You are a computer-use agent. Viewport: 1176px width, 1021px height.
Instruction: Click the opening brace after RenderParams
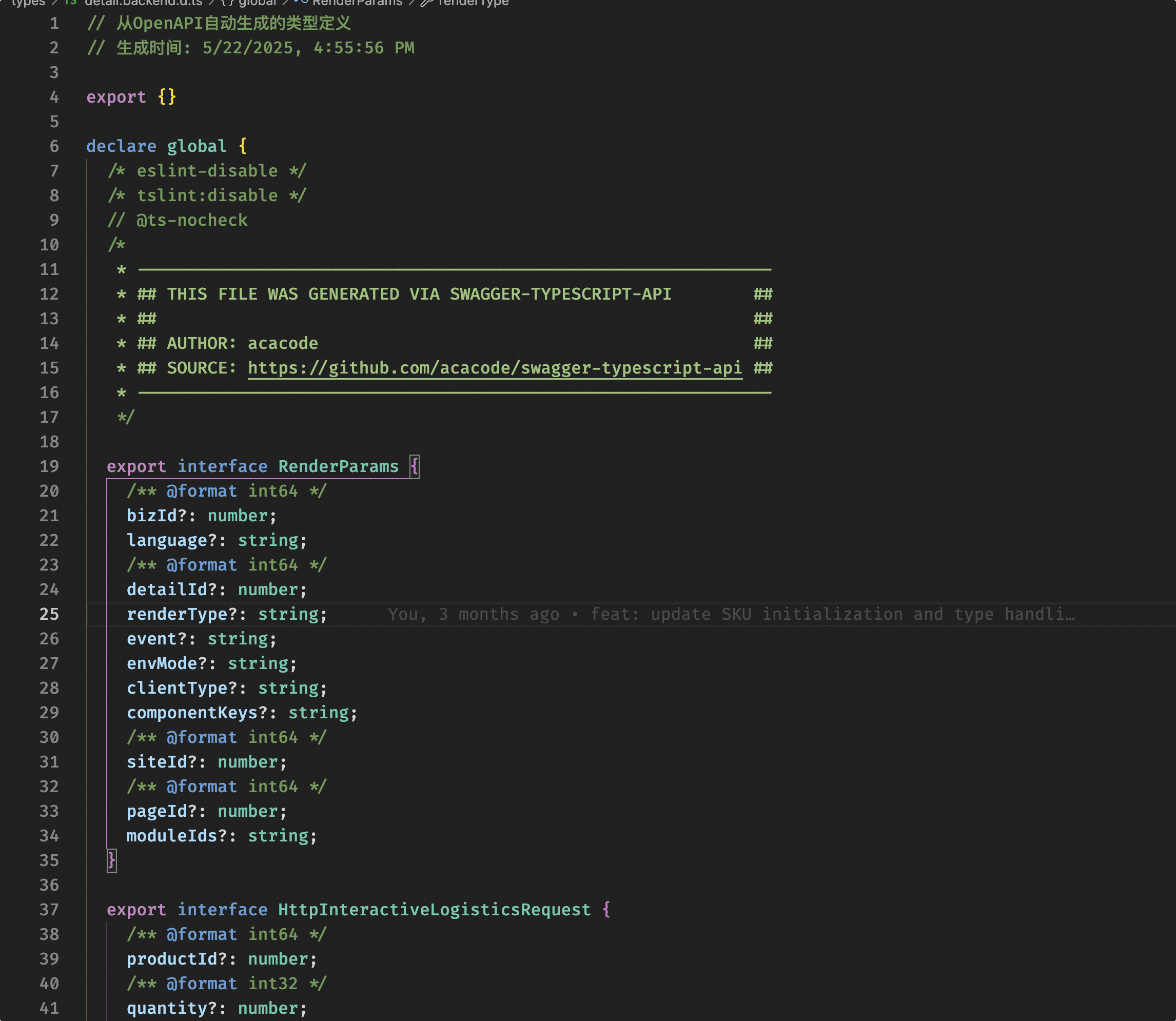pyautogui.click(x=415, y=466)
